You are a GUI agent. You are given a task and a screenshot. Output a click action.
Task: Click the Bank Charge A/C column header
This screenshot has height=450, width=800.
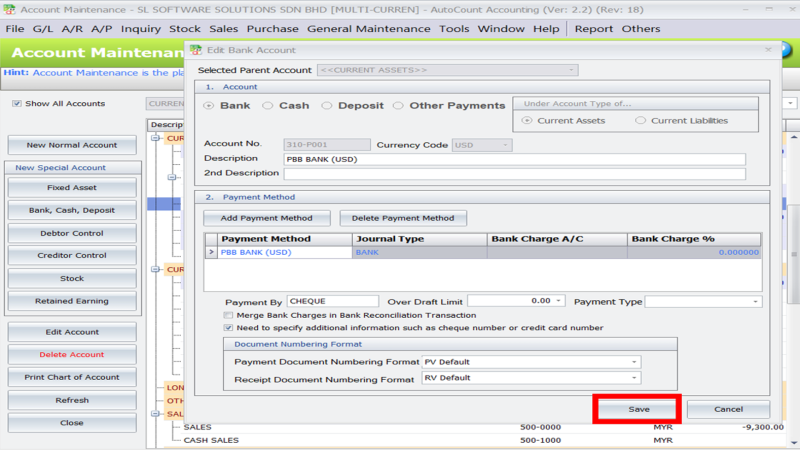tap(557, 239)
